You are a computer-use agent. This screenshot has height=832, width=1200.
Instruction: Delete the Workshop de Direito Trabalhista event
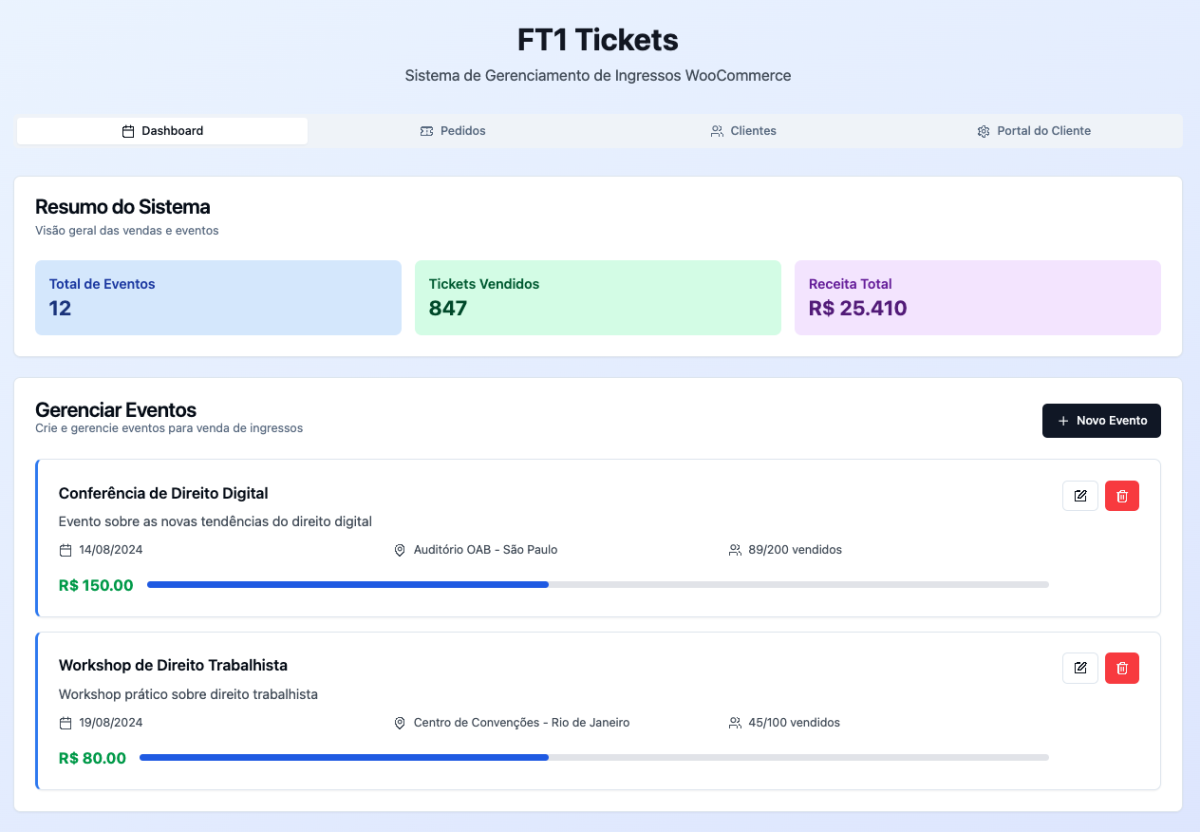1122,668
